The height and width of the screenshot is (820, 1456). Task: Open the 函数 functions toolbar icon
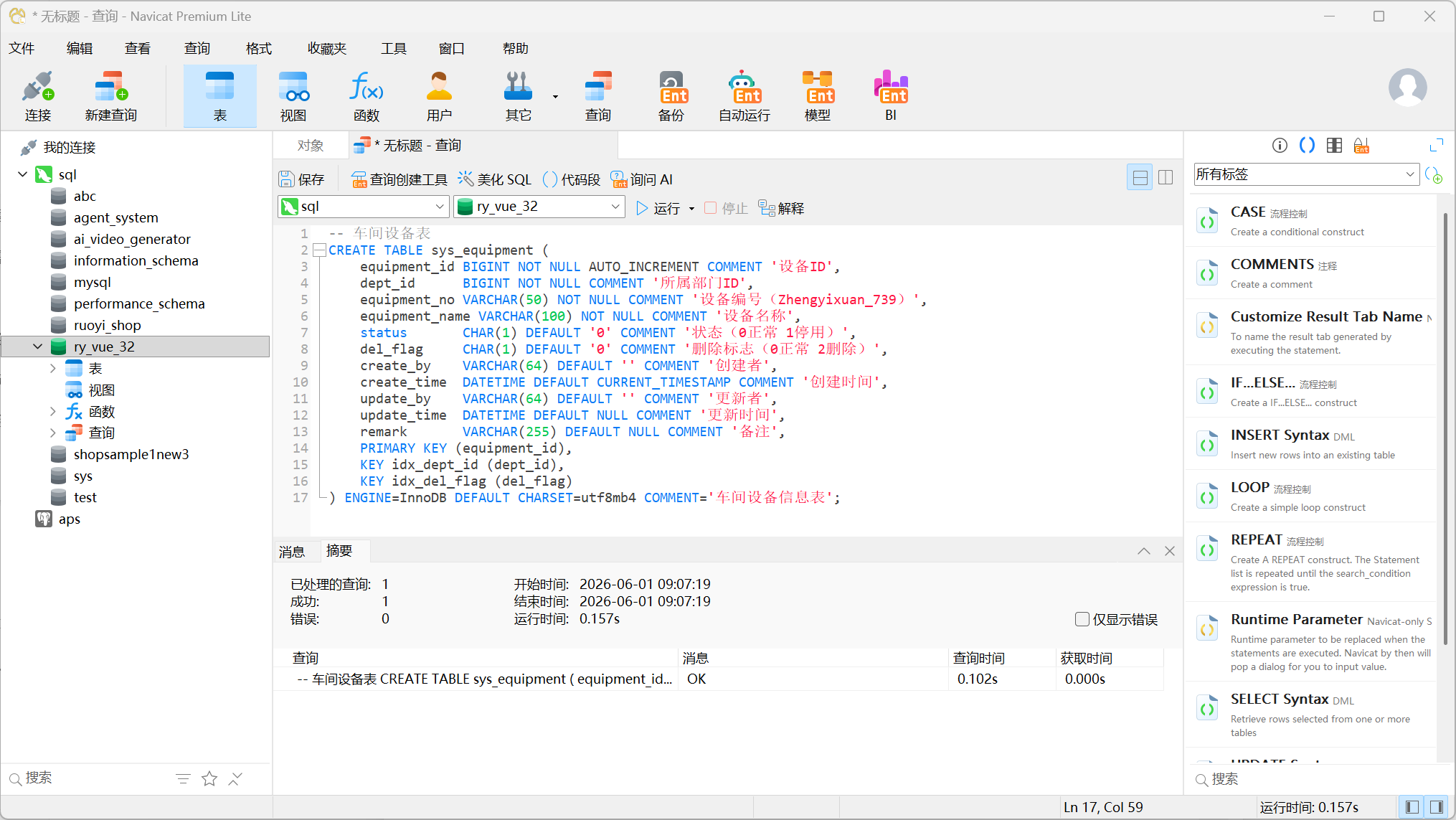point(367,97)
